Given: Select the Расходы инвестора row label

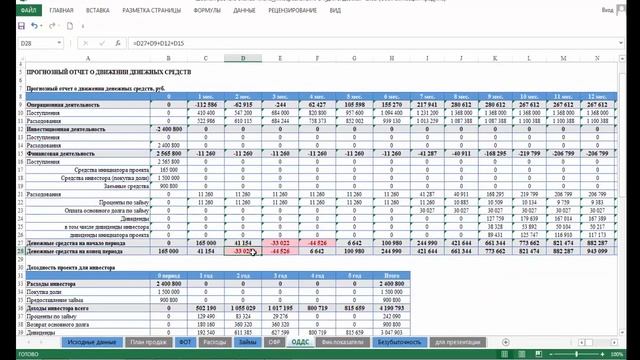Looking at the screenshot, I should [88, 284].
